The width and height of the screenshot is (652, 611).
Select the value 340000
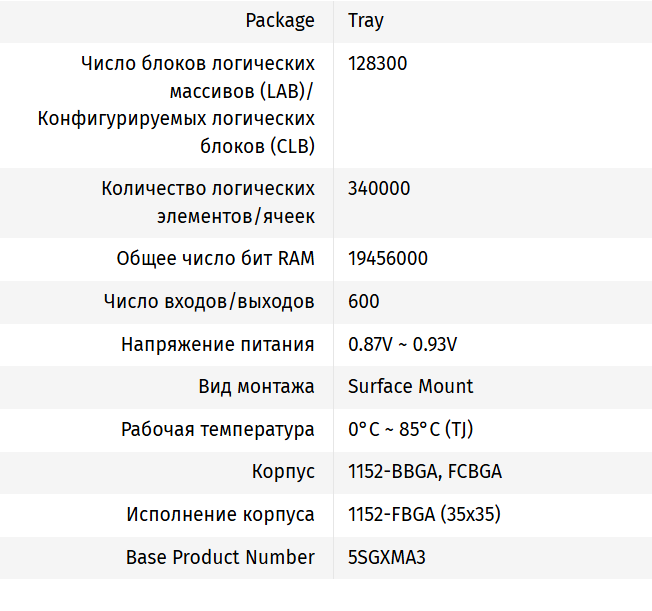click(x=379, y=188)
